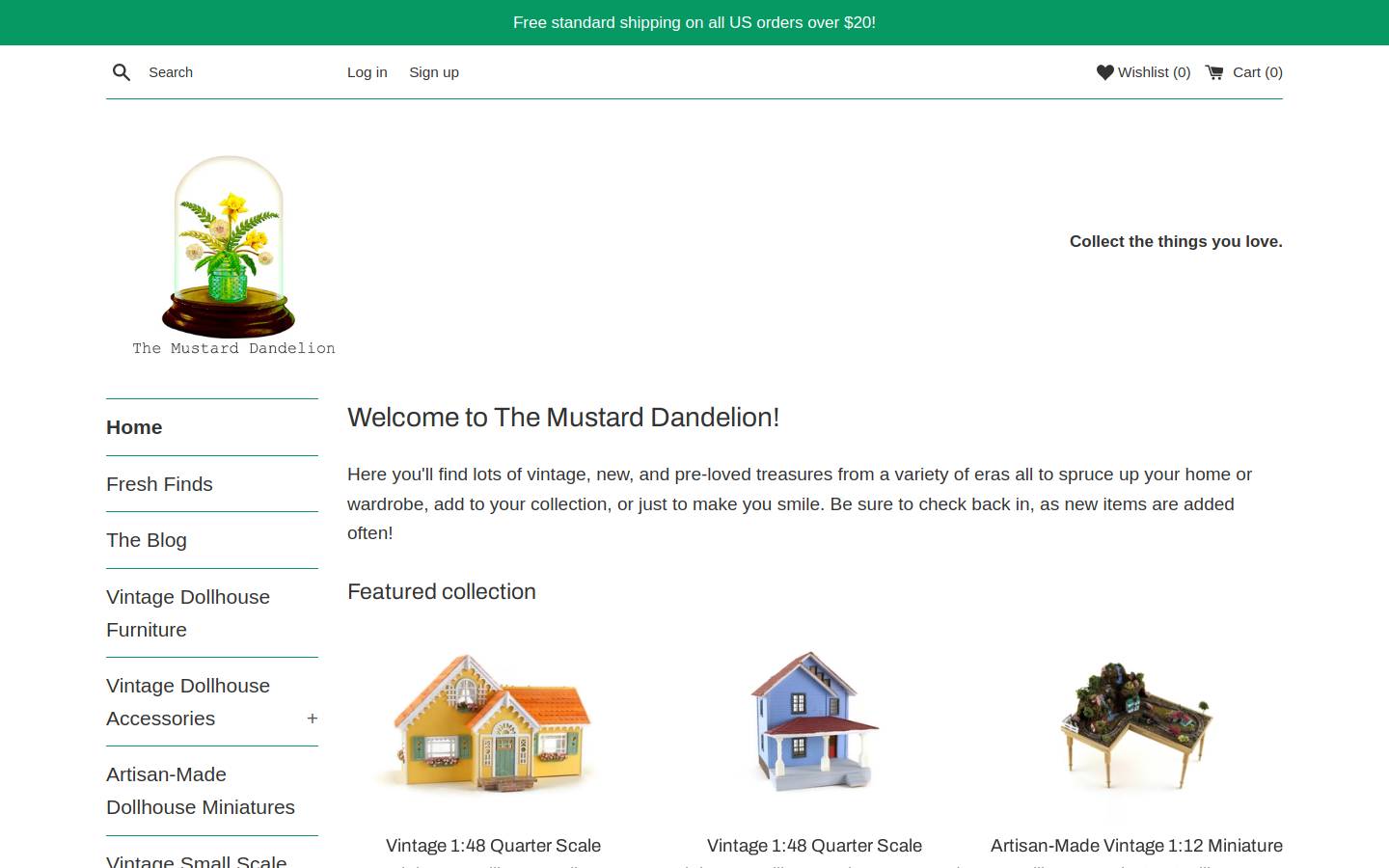1389x868 pixels.
Task: Open Cart (0) link
Action: 1243,72
